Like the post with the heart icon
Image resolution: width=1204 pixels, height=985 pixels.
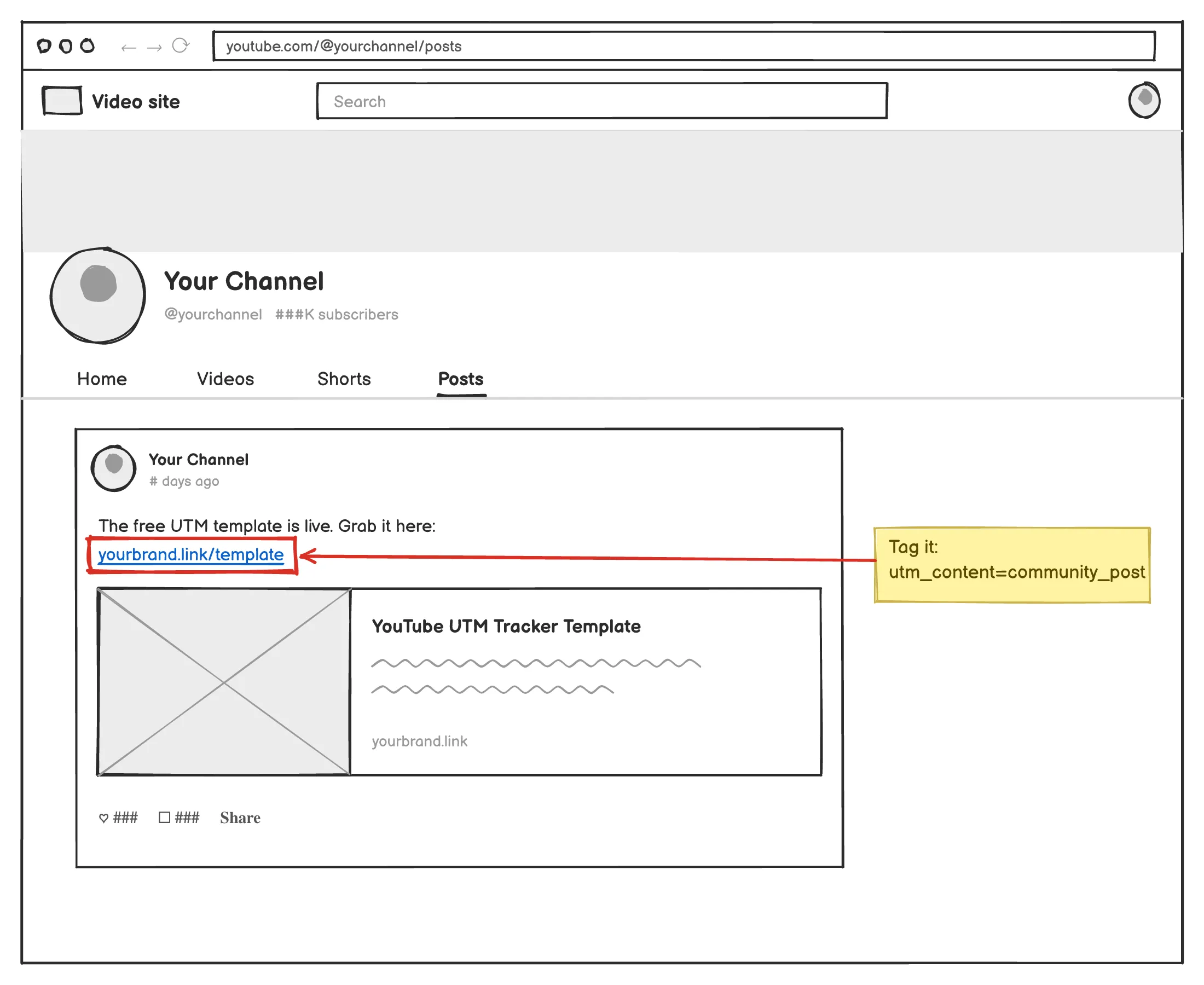104,818
